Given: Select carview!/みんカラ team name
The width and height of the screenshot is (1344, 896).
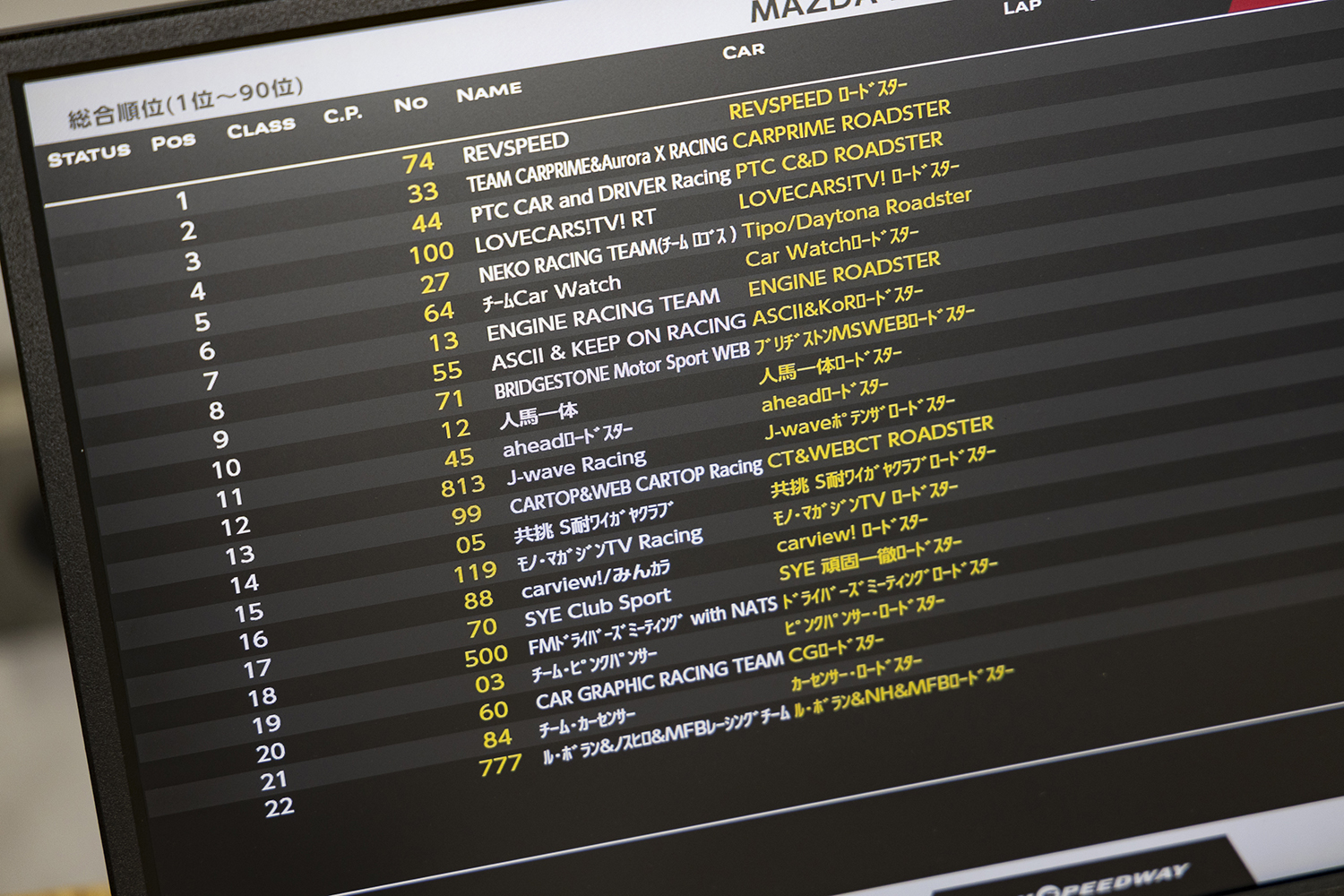Looking at the screenshot, I should pyautogui.click(x=596, y=578).
